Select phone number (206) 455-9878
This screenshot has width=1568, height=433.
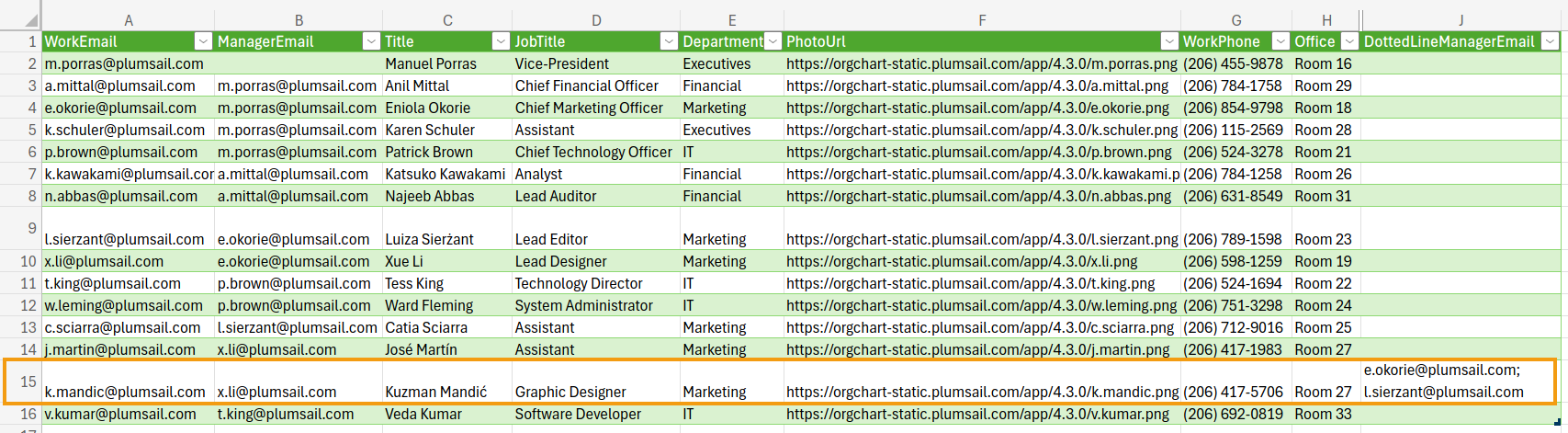(1235, 63)
